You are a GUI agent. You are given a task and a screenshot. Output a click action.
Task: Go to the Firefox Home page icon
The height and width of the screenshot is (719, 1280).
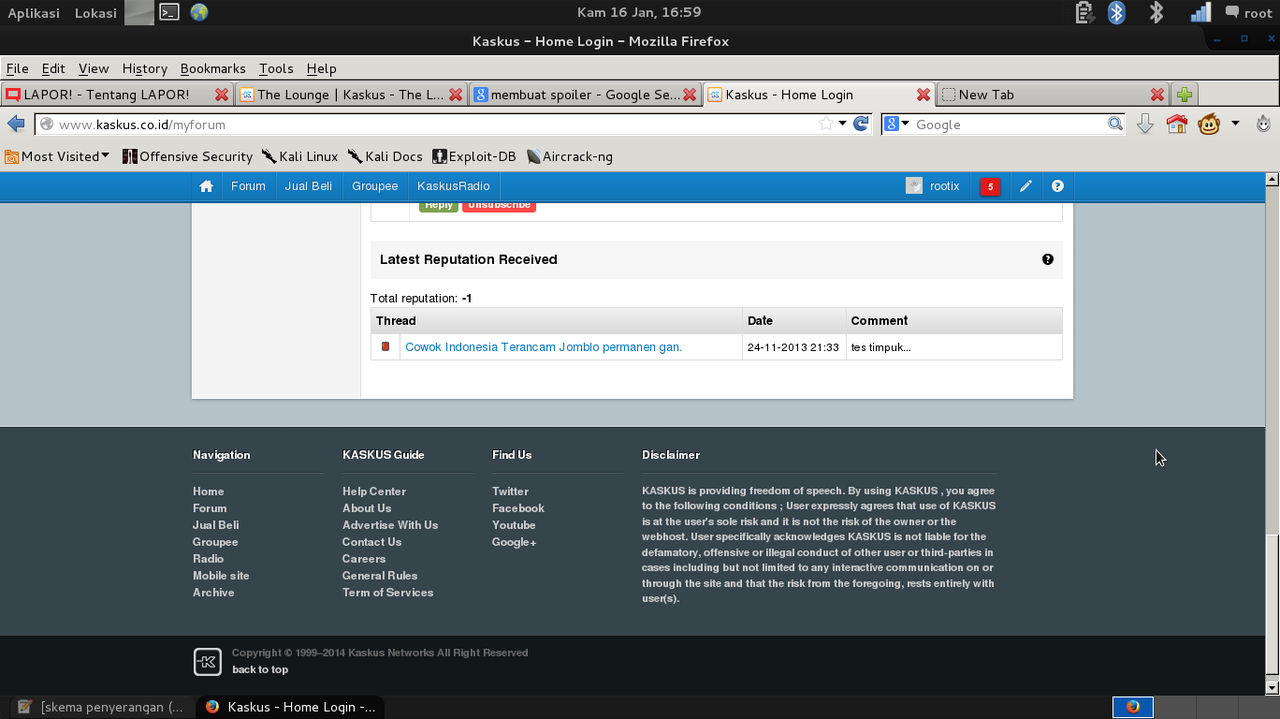[x=1177, y=124]
